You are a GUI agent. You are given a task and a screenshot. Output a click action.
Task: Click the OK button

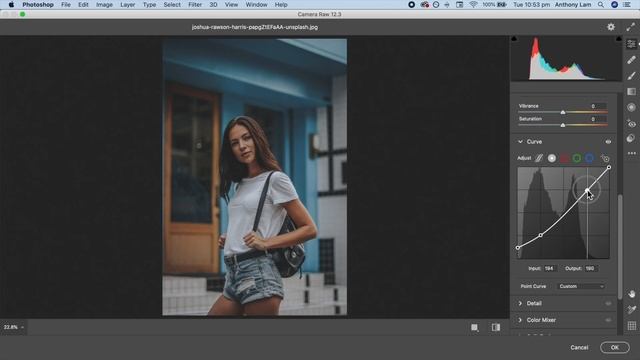615,347
